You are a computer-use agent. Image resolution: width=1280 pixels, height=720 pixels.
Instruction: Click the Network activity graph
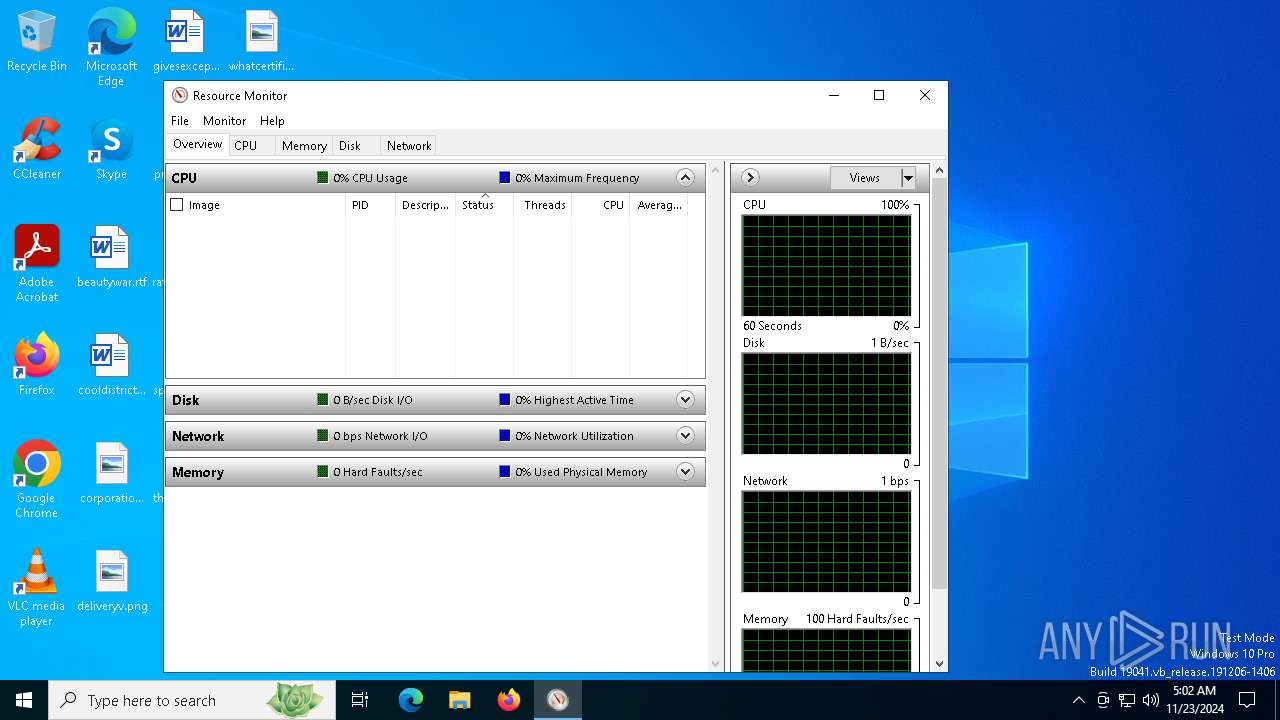(826, 541)
